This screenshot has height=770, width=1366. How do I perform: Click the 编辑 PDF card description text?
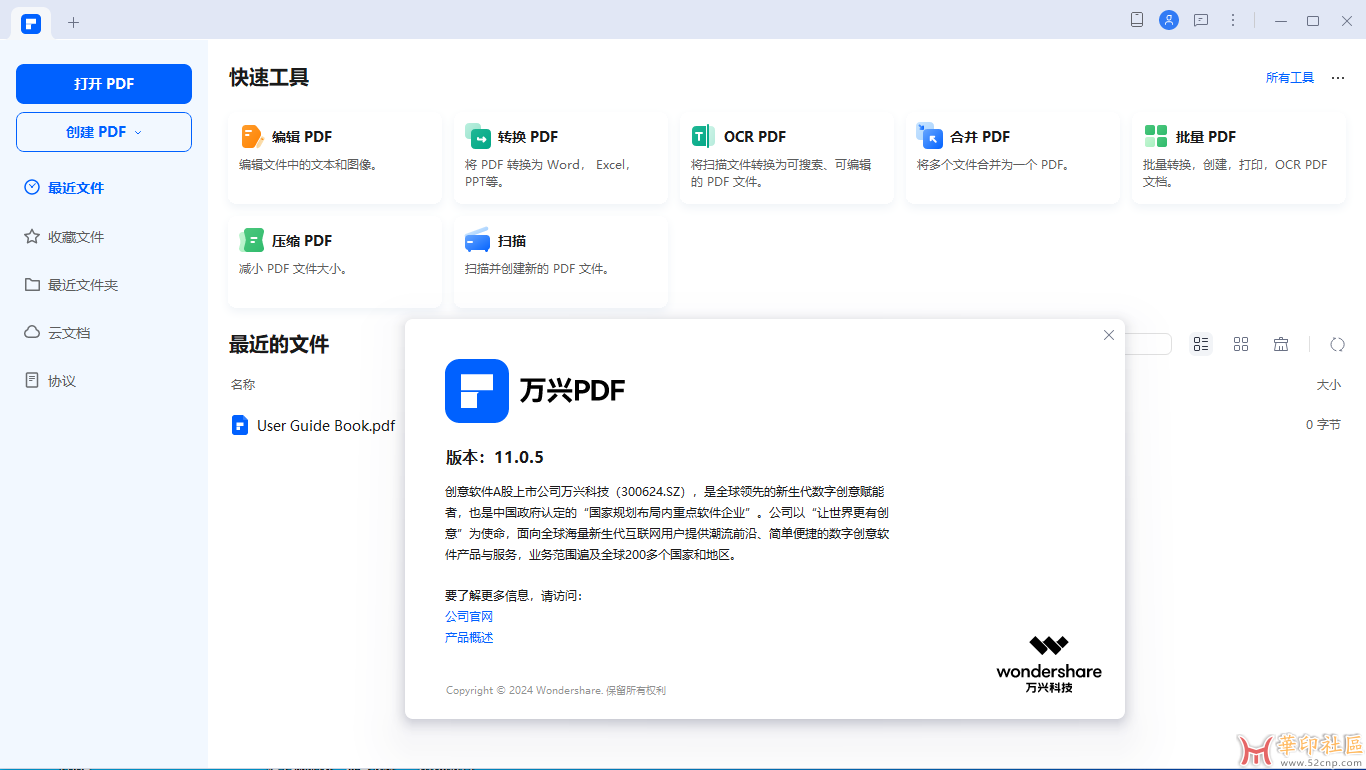[x=309, y=165]
